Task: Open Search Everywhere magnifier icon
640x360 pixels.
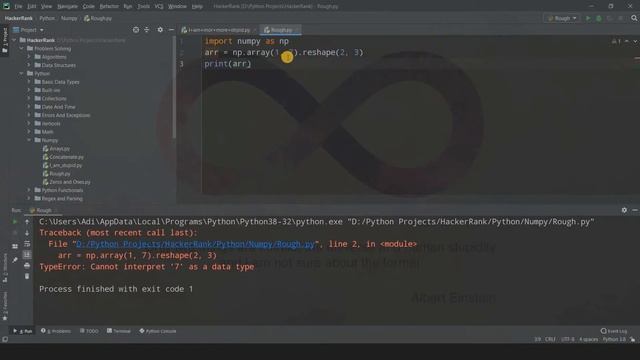Action: pyautogui.click(x=634, y=18)
